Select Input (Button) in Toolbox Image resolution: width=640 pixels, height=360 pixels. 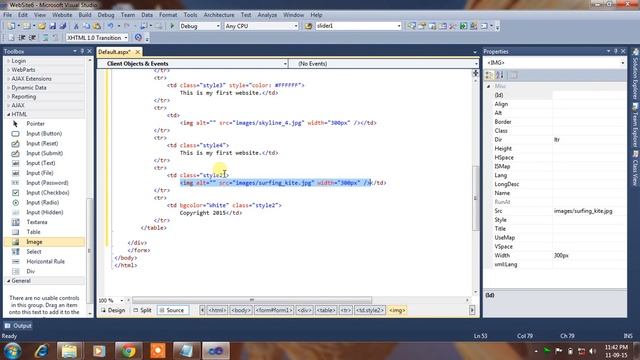click(x=44, y=133)
